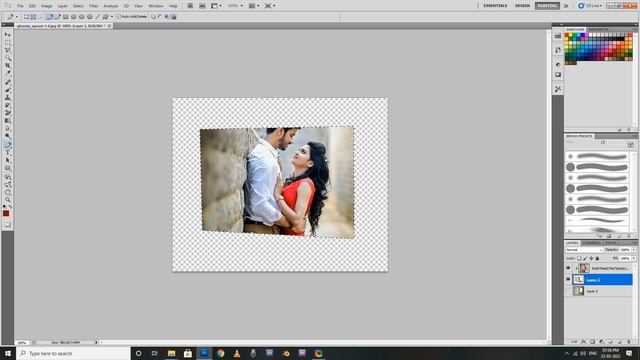Image resolution: width=640 pixels, height=360 pixels.
Task: Toggle lock transparent pixels
Action: pyautogui.click(x=579, y=258)
